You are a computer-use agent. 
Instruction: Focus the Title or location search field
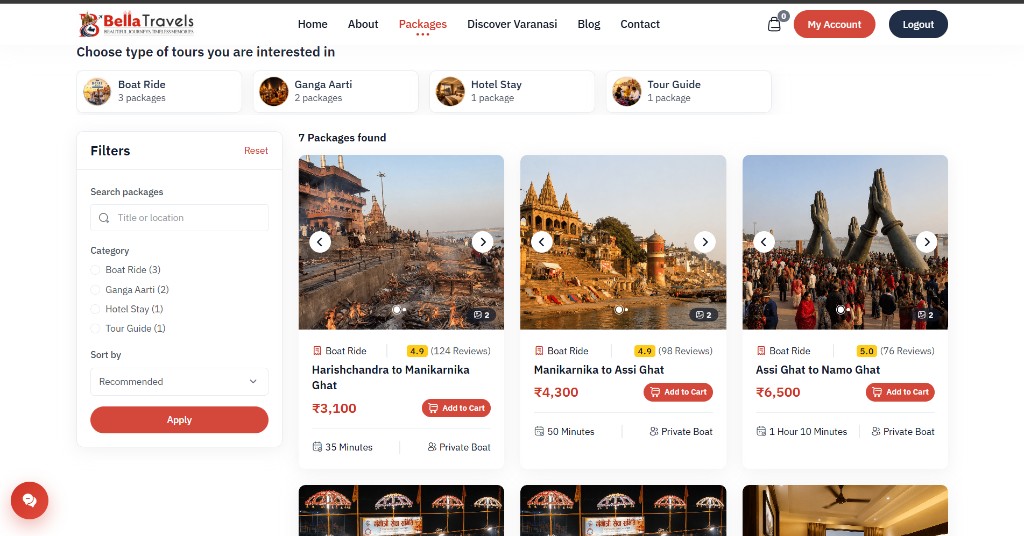point(179,217)
